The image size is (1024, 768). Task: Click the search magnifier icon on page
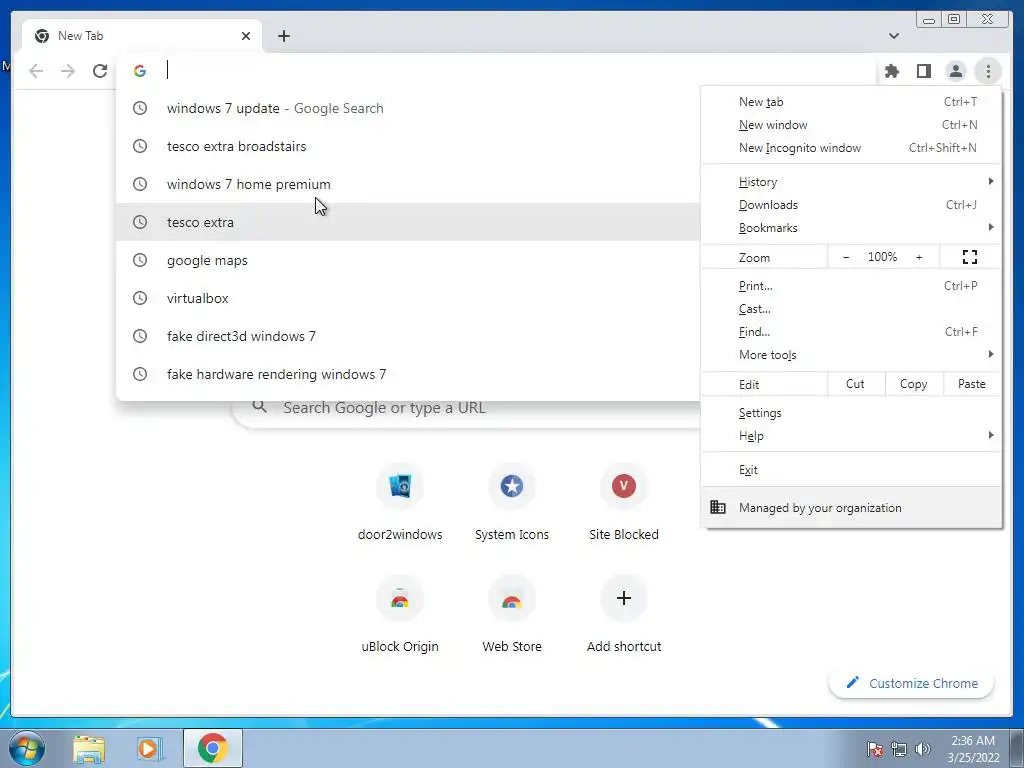pyautogui.click(x=259, y=407)
